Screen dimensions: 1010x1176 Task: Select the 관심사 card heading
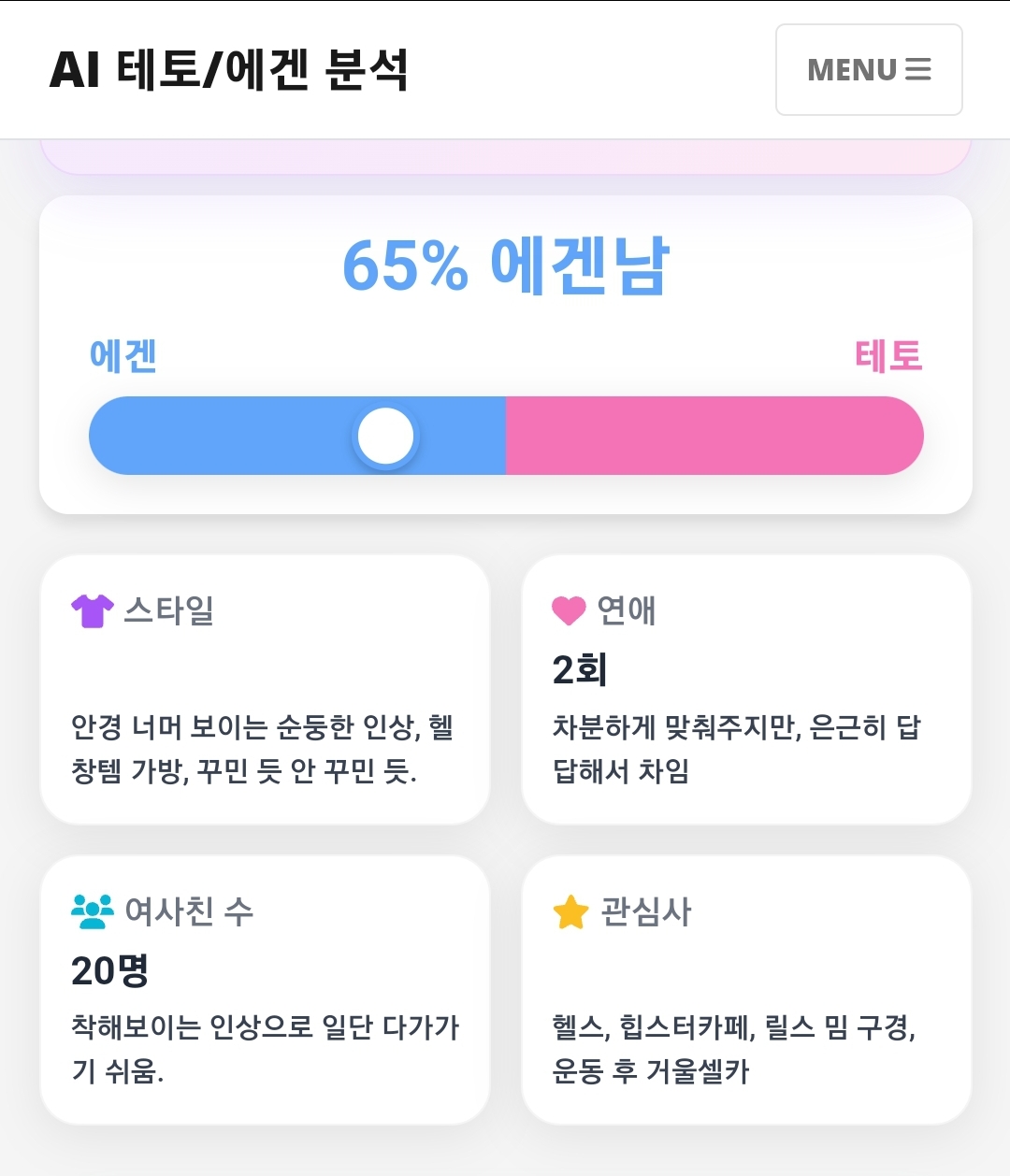[646, 911]
